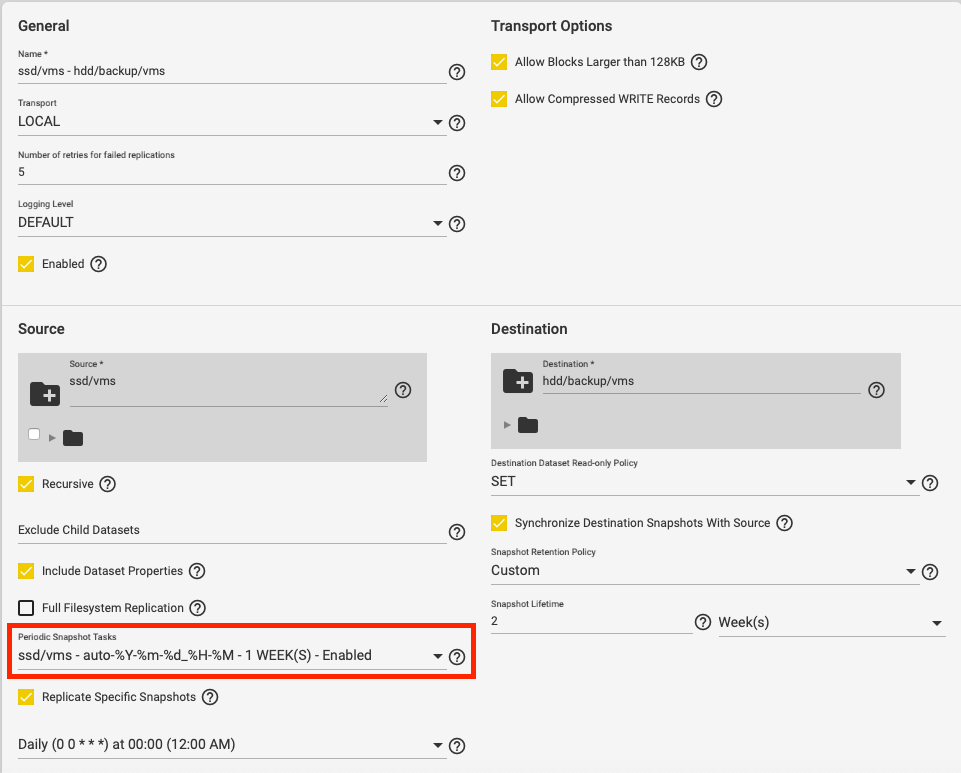Expand the source dataset tree arrow
This screenshot has width=961, height=773.
click(x=52, y=438)
